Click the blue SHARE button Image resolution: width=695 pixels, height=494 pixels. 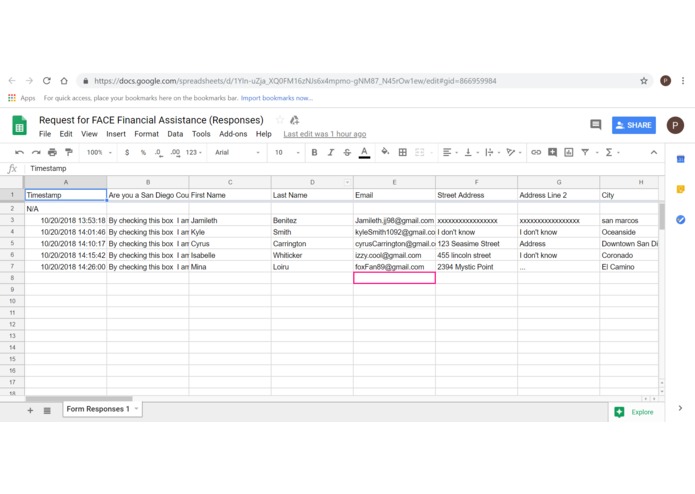[634, 125]
